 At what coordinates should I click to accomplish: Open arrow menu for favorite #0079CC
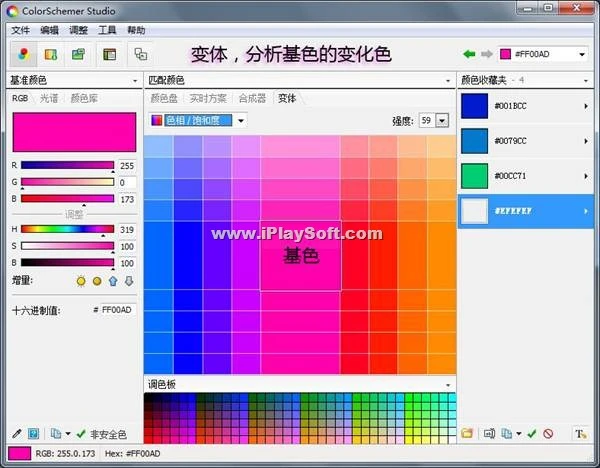tap(586, 141)
